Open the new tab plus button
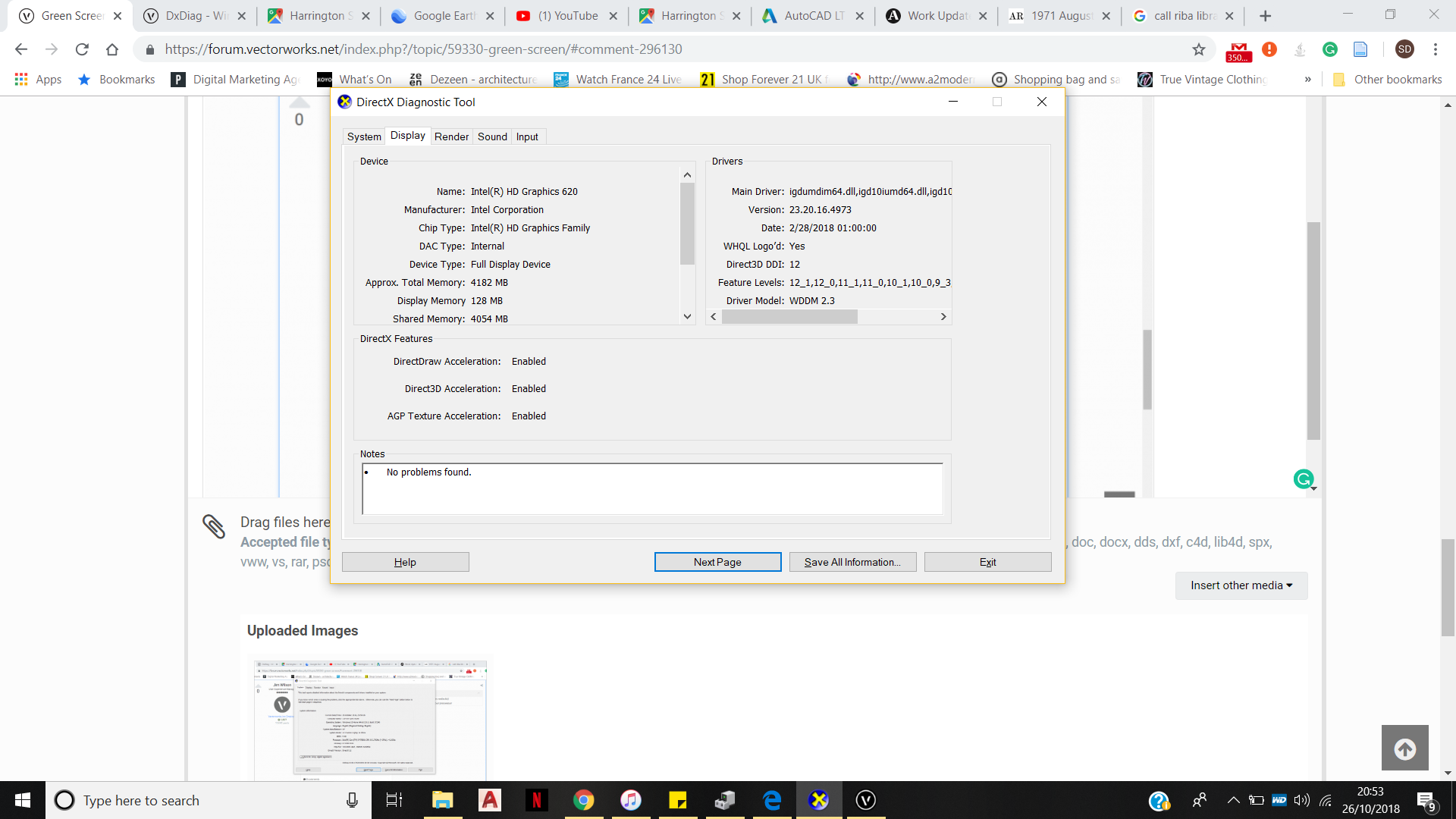This screenshot has width=1456, height=819. [x=1265, y=16]
